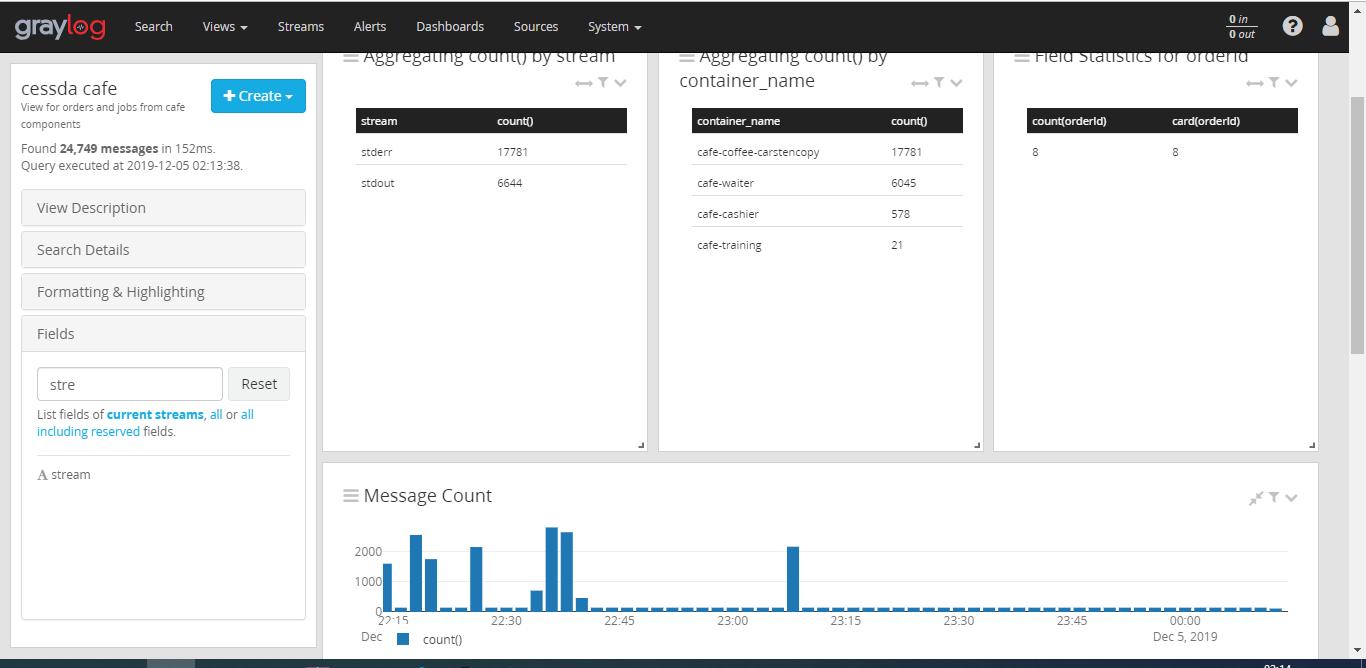Image resolution: width=1366 pixels, height=668 pixels.
Task: Reset the fields filter
Action: click(259, 384)
